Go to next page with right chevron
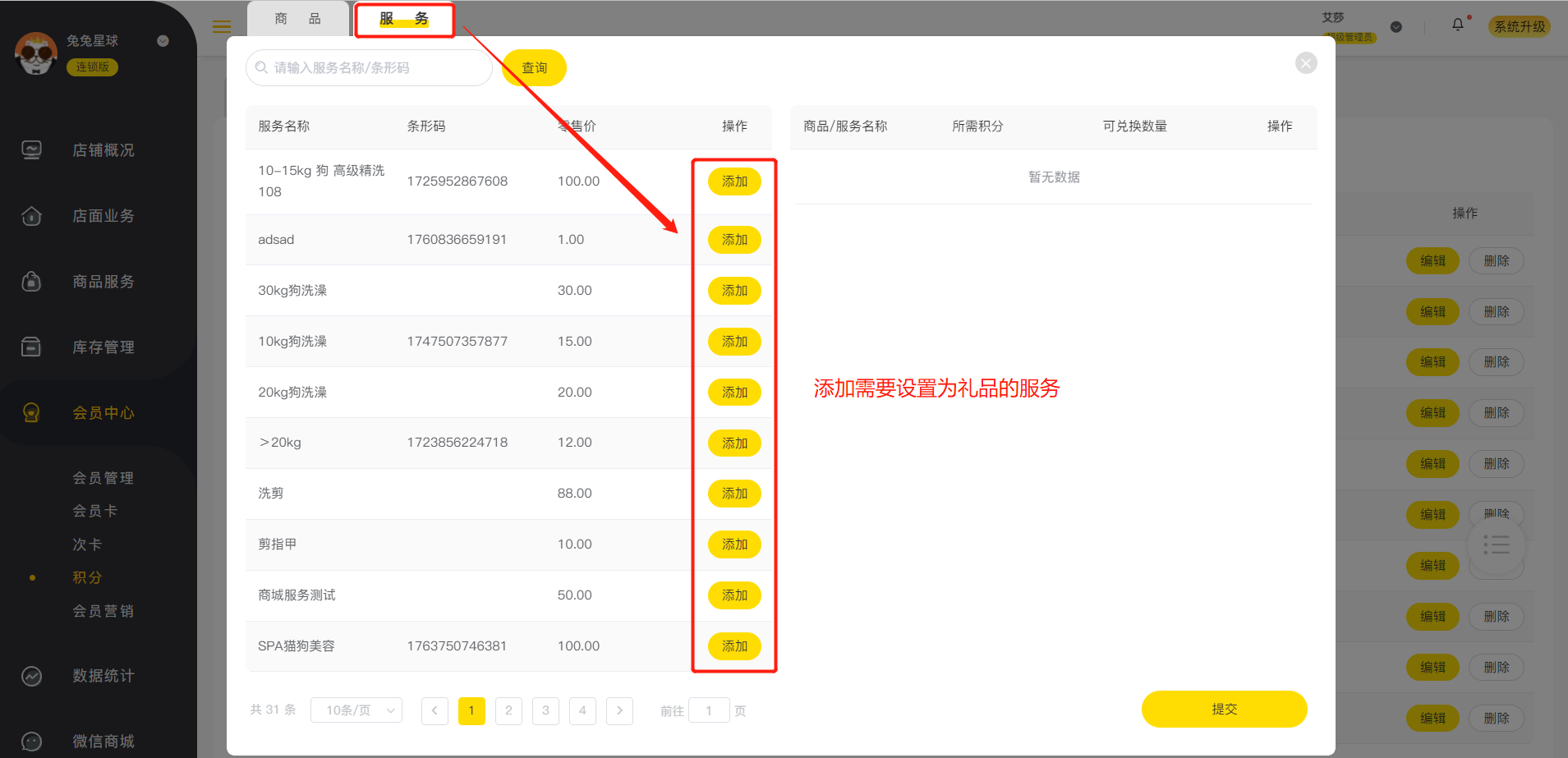This screenshot has height=758, width=1568. [x=619, y=710]
